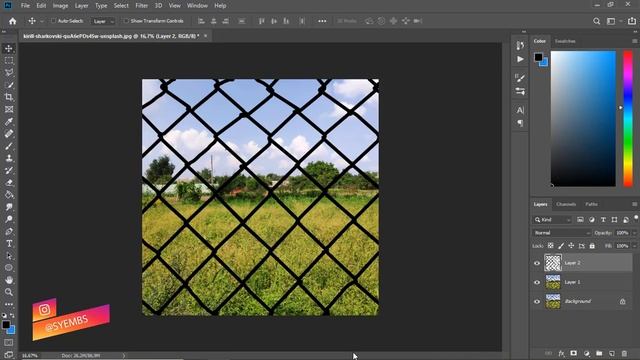The image size is (640, 360).
Task: Select the Paint Bucket tool
Action: pos(9,195)
